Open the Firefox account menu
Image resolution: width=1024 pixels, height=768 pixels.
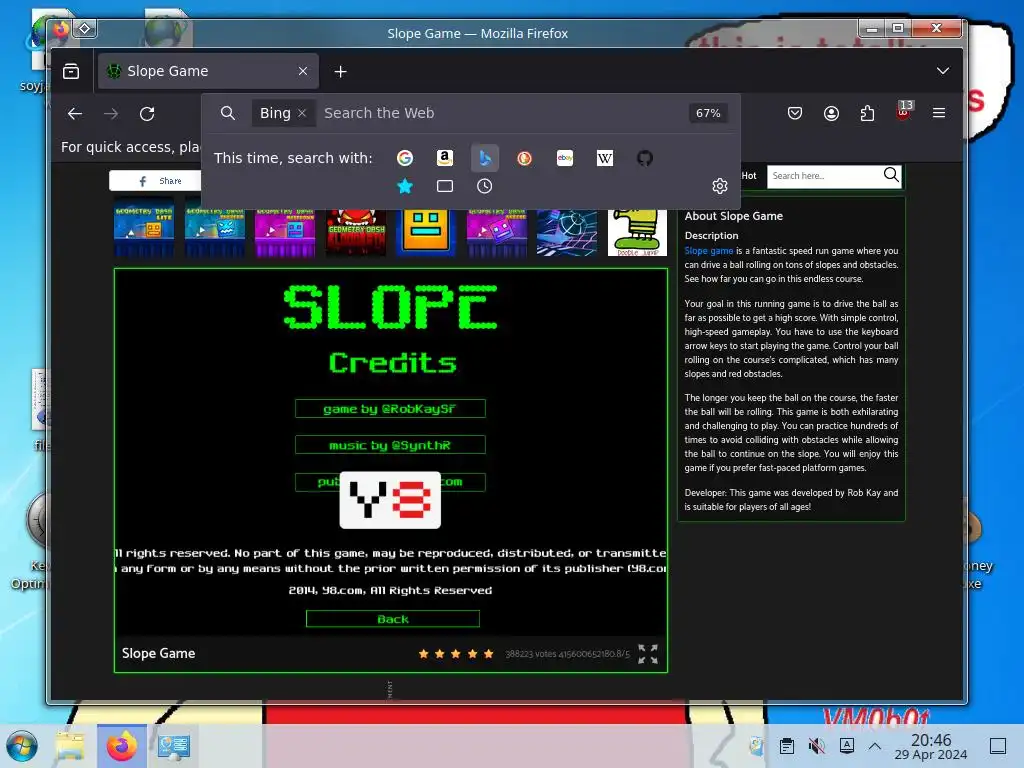point(831,114)
